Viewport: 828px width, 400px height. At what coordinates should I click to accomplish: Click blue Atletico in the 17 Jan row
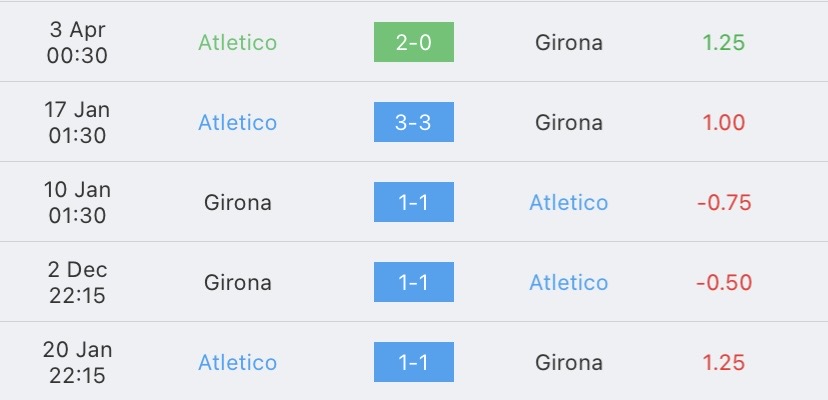[237, 123]
